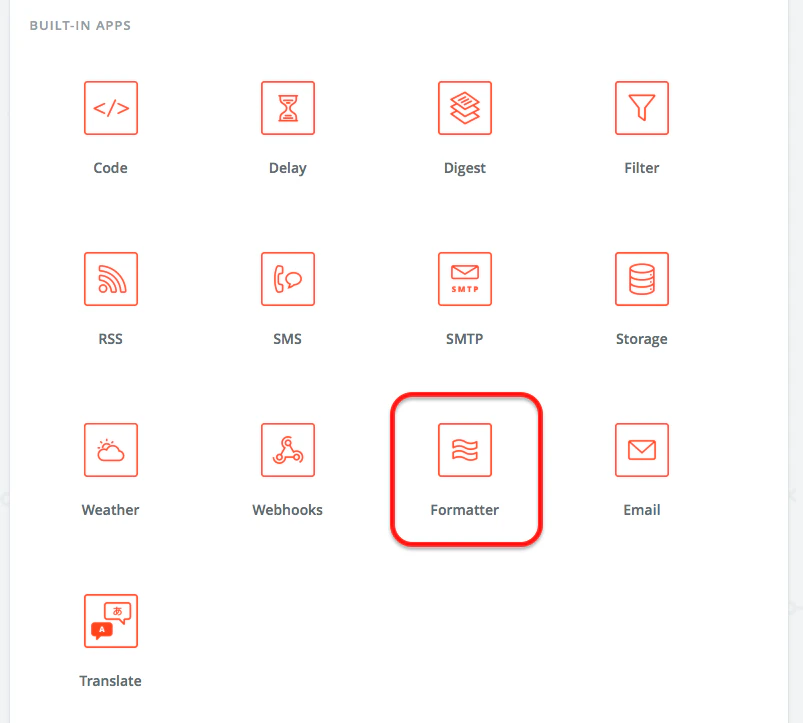This screenshot has height=723, width=803.
Task: Click the "SMS" text label
Action: [287, 339]
